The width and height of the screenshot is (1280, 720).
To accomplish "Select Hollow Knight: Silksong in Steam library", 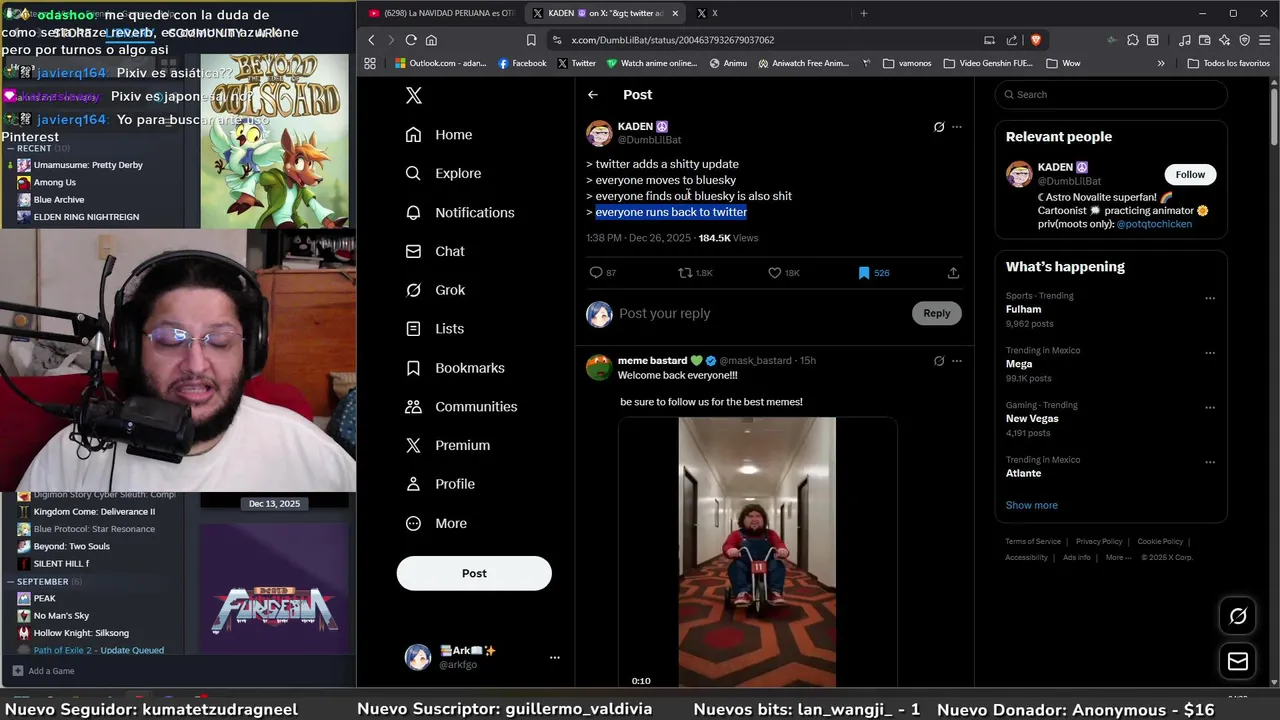I will tap(73, 632).
